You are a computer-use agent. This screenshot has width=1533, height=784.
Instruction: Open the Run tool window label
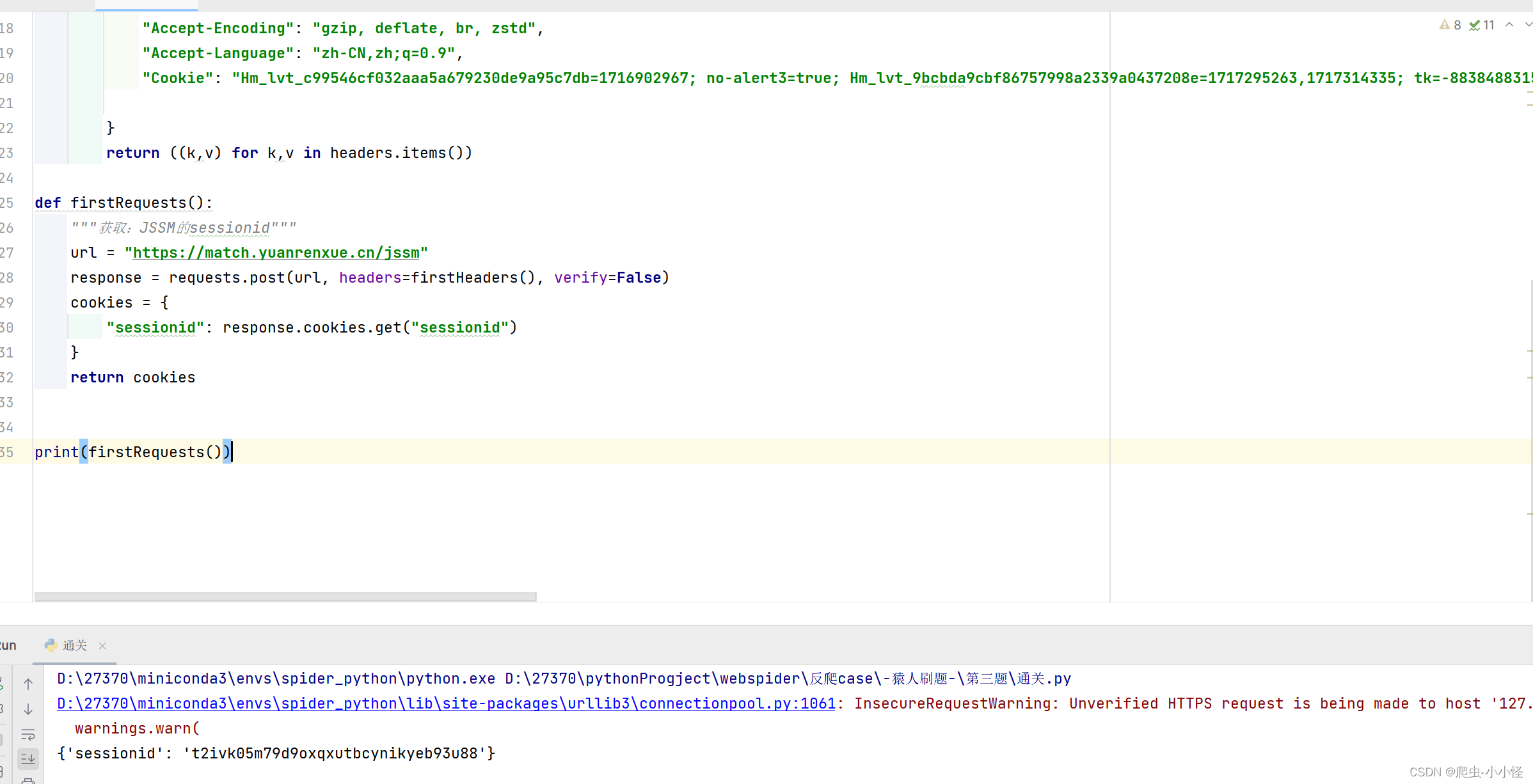pyautogui.click(x=8, y=646)
